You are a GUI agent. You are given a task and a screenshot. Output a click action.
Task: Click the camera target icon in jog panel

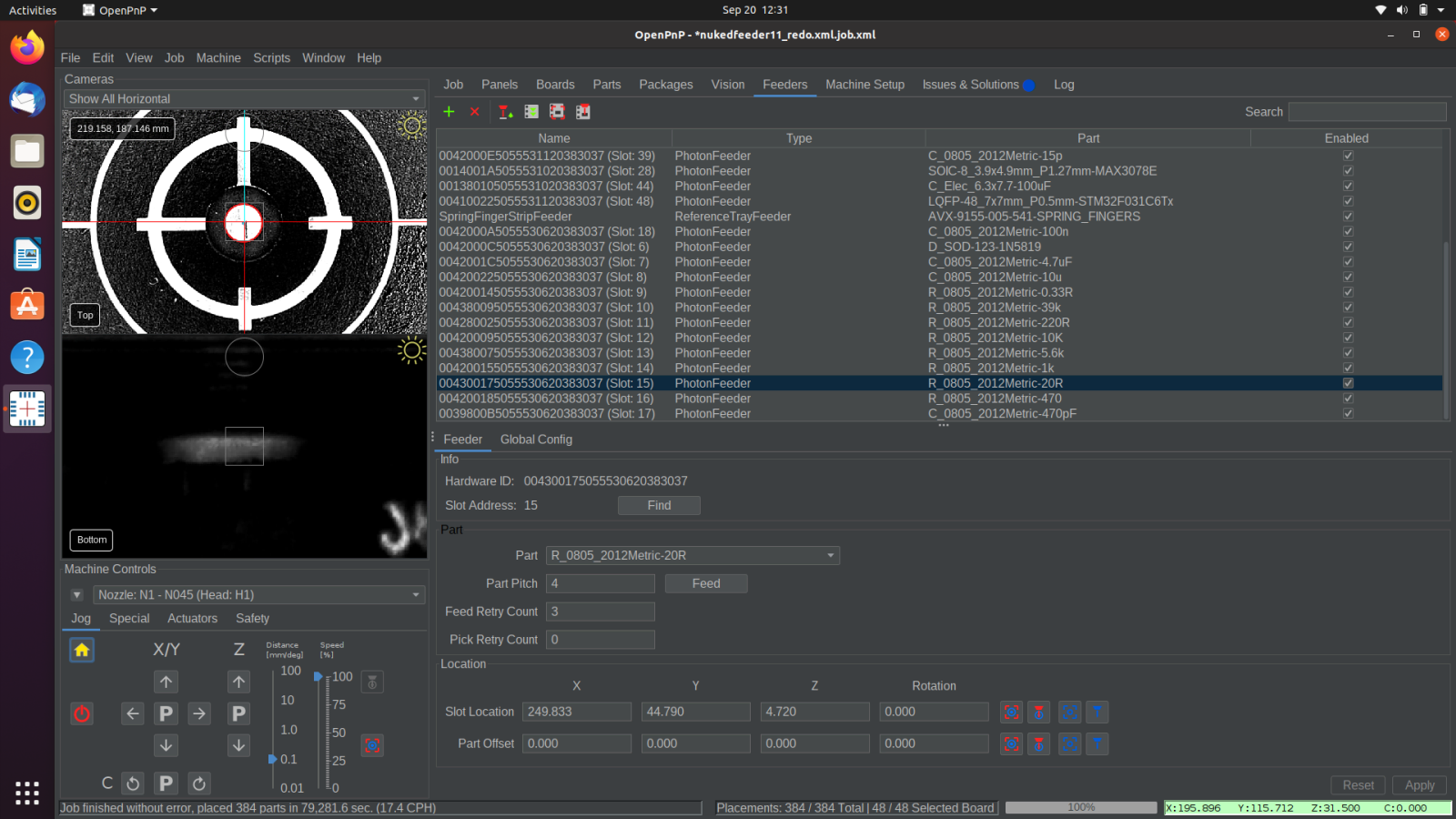point(372,745)
